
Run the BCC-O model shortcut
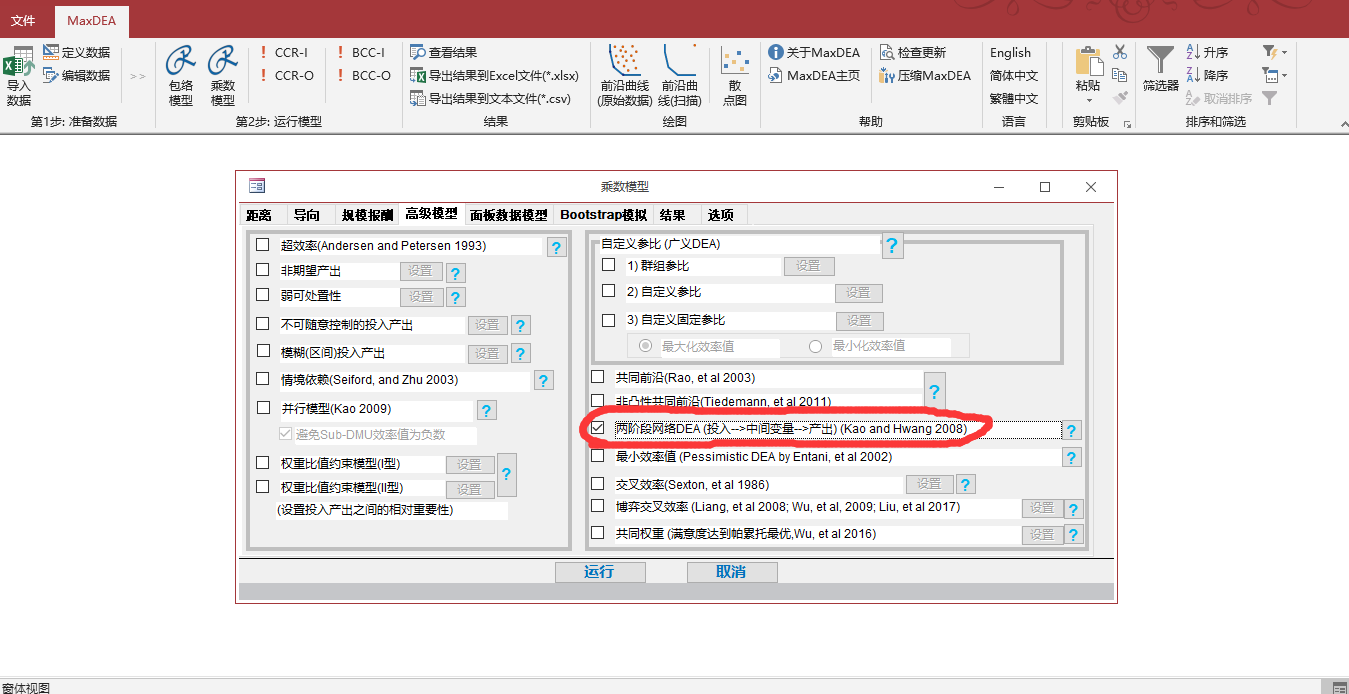[362, 75]
